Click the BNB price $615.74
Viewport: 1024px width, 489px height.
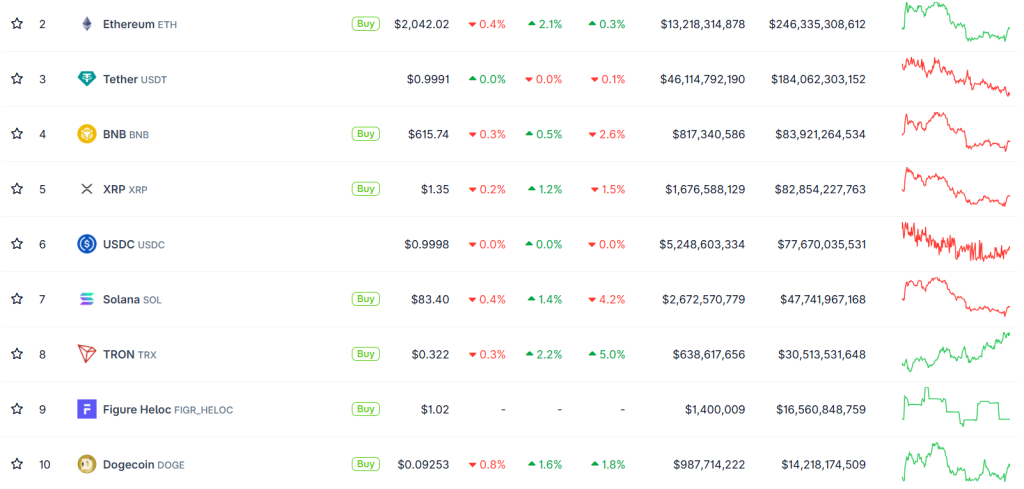pyautogui.click(x=428, y=134)
